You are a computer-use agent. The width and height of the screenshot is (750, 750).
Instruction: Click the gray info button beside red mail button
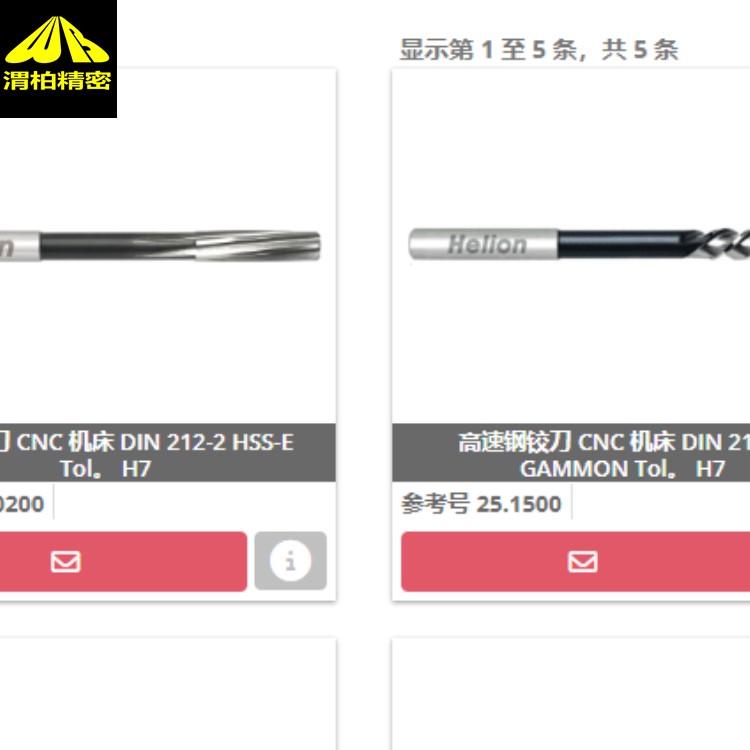pos(290,561)
